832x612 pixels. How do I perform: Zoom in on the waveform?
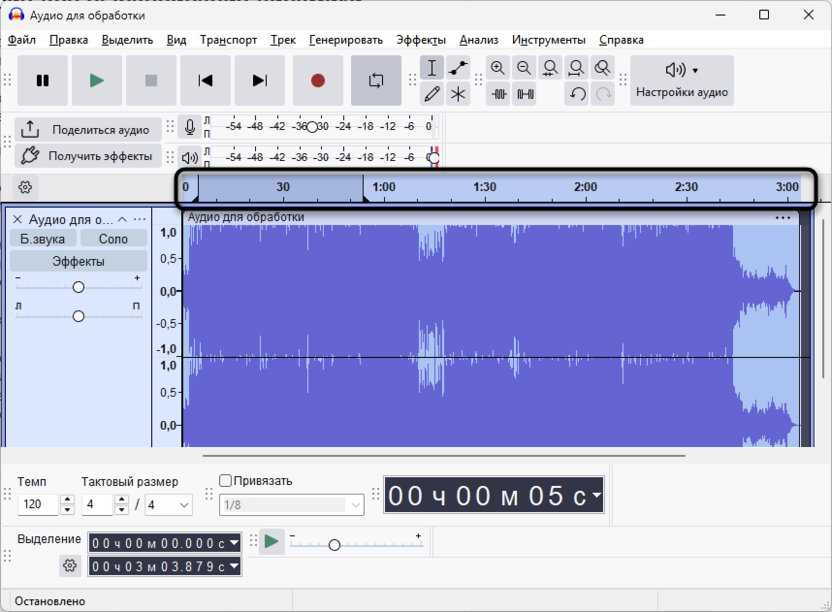click(499, 67)
